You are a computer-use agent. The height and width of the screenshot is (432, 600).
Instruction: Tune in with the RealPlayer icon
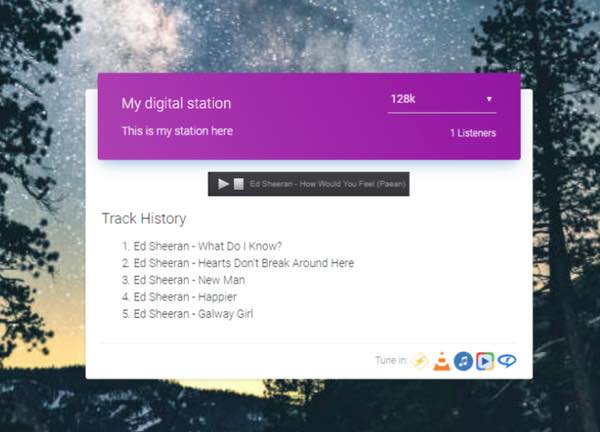[x=507, y=360]
